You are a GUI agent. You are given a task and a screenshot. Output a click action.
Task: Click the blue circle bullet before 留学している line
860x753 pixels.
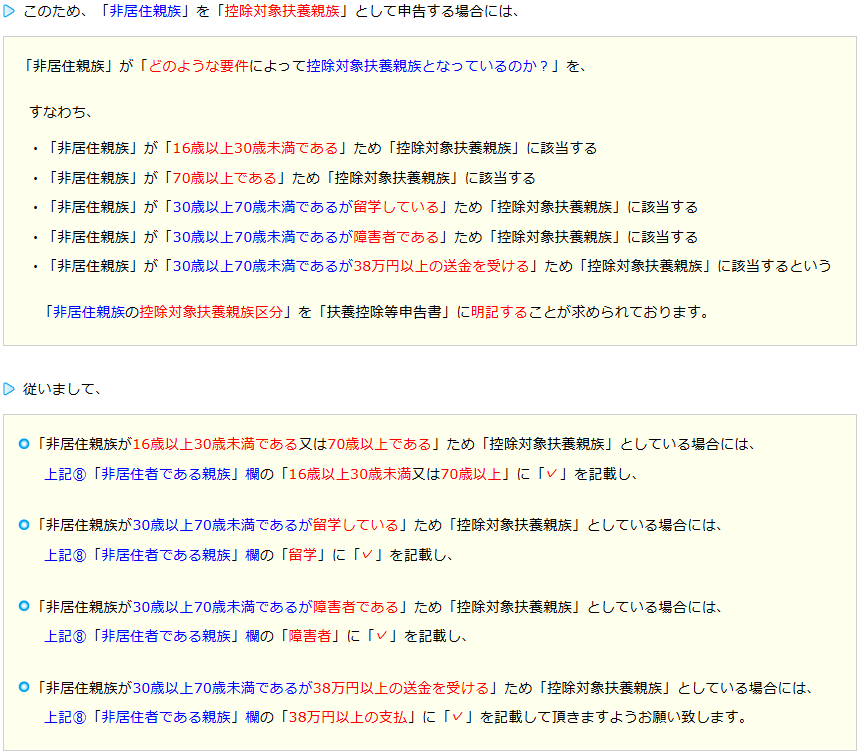(x=24, y=525)
